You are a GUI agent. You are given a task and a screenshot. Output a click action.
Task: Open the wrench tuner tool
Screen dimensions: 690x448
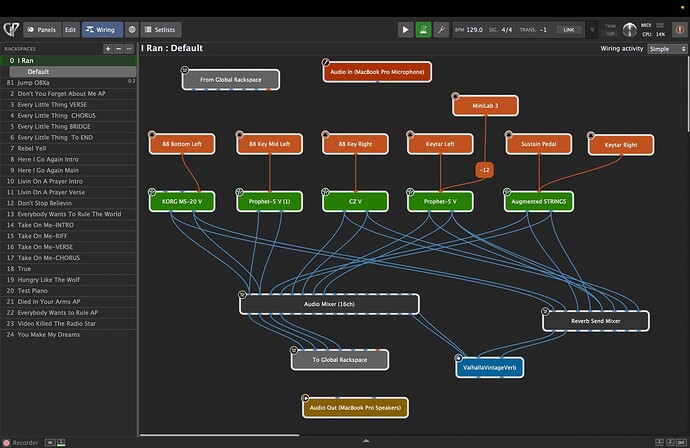[441, 29]
